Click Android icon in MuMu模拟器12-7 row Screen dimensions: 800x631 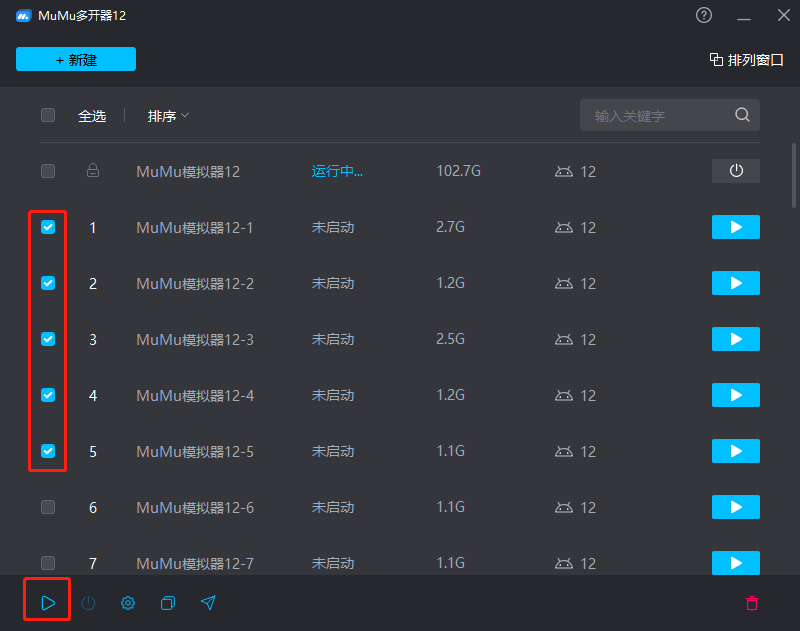(564, 563)
